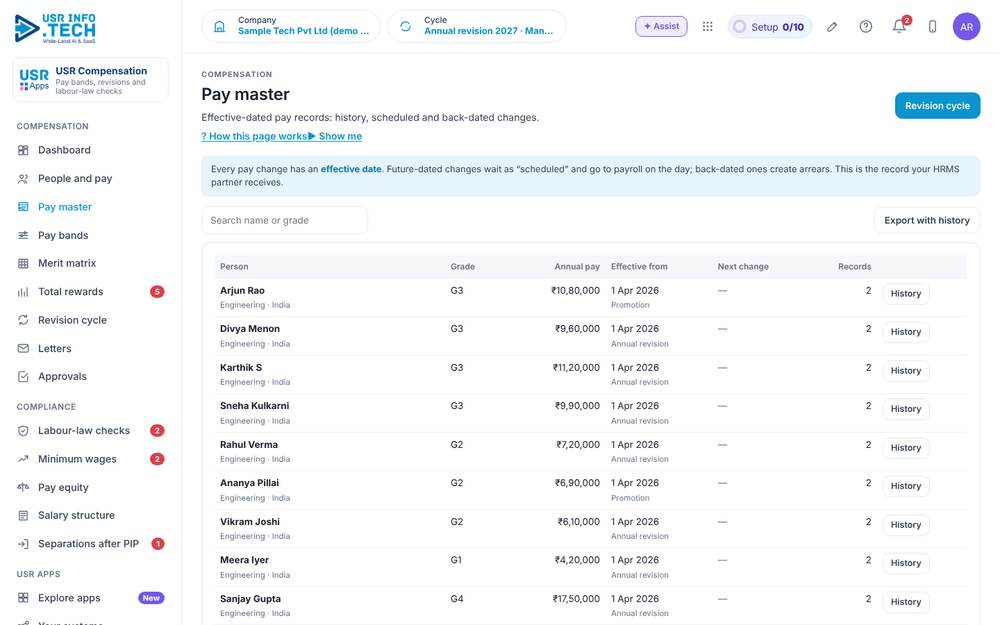
Task: Open notifications bell with 2 alerts
Action: coord(900,26)
